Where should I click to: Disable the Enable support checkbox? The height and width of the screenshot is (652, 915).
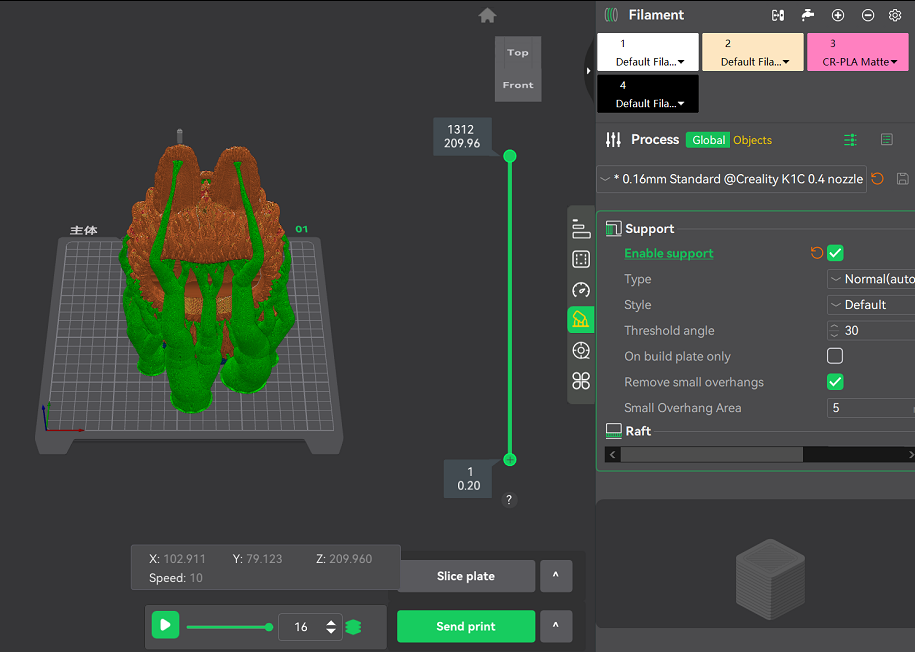[x=835, y=253]
